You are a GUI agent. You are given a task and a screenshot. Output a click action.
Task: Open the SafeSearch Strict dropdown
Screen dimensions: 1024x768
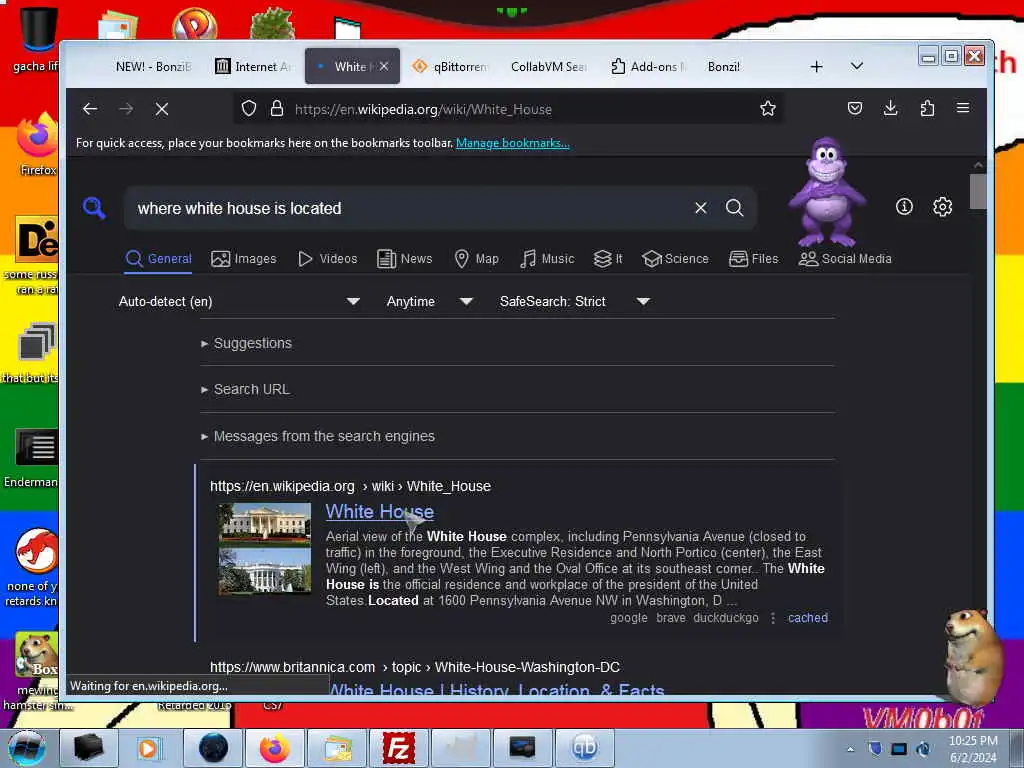(x=575, y=302)
